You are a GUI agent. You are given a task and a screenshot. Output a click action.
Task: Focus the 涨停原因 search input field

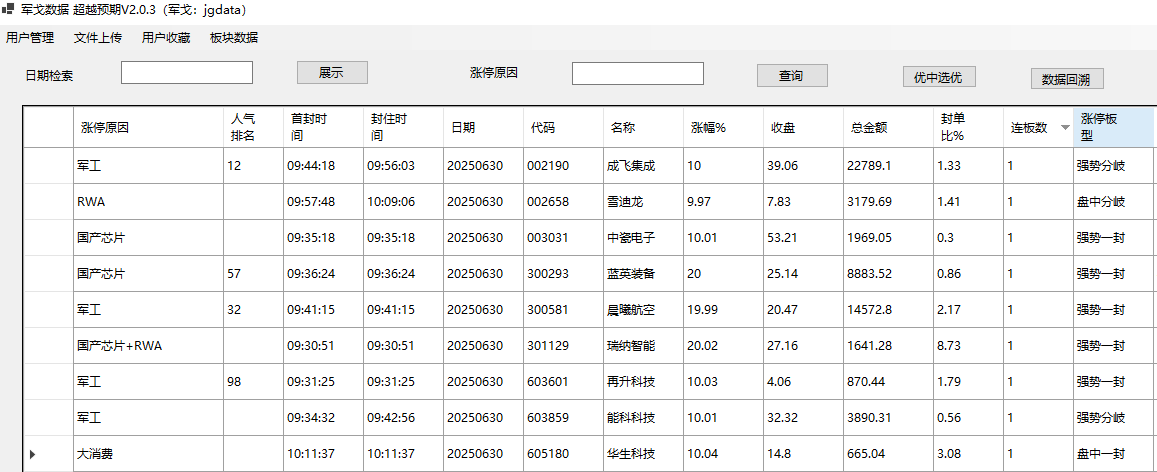(x=638, y=73)
